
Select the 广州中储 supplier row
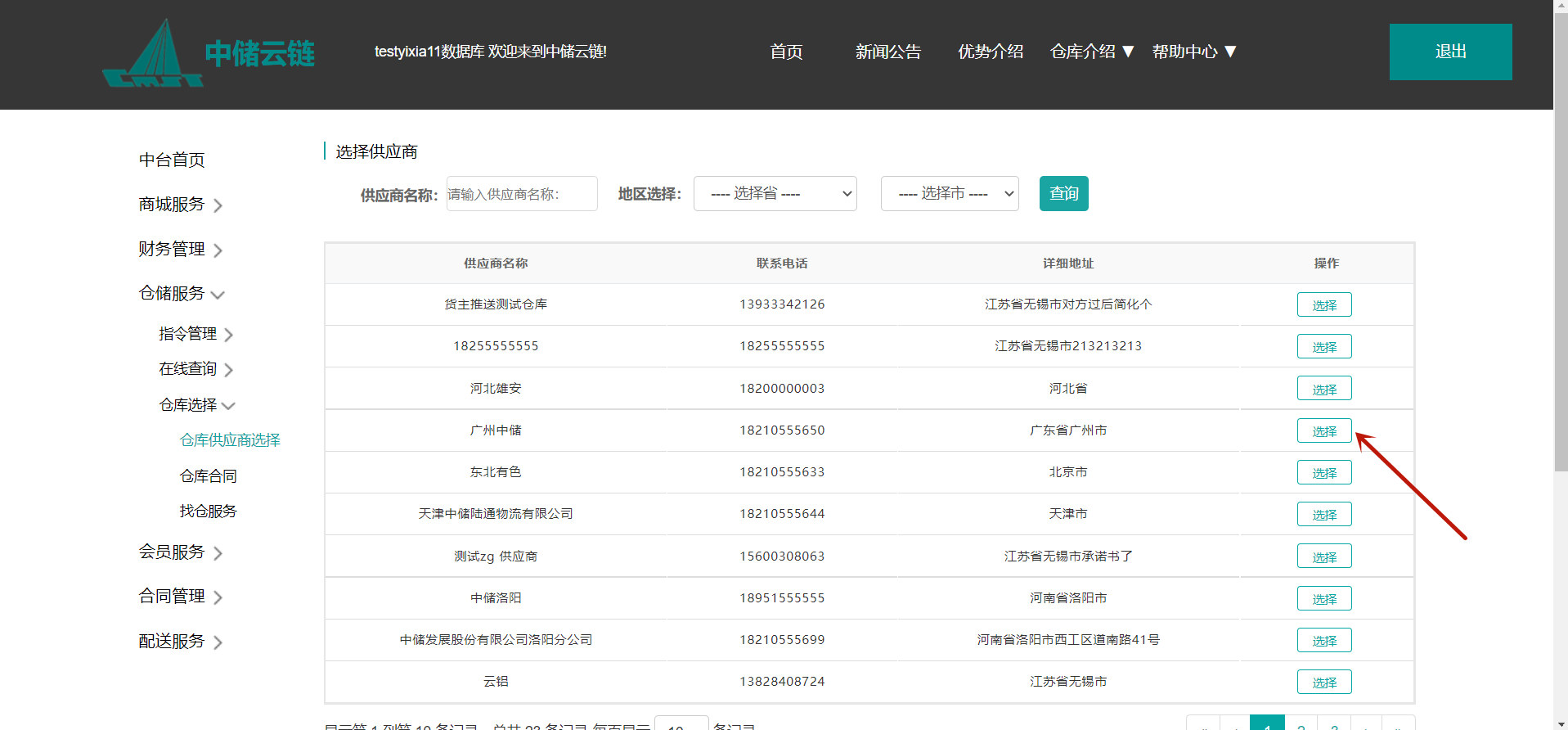coord(1323,430)
